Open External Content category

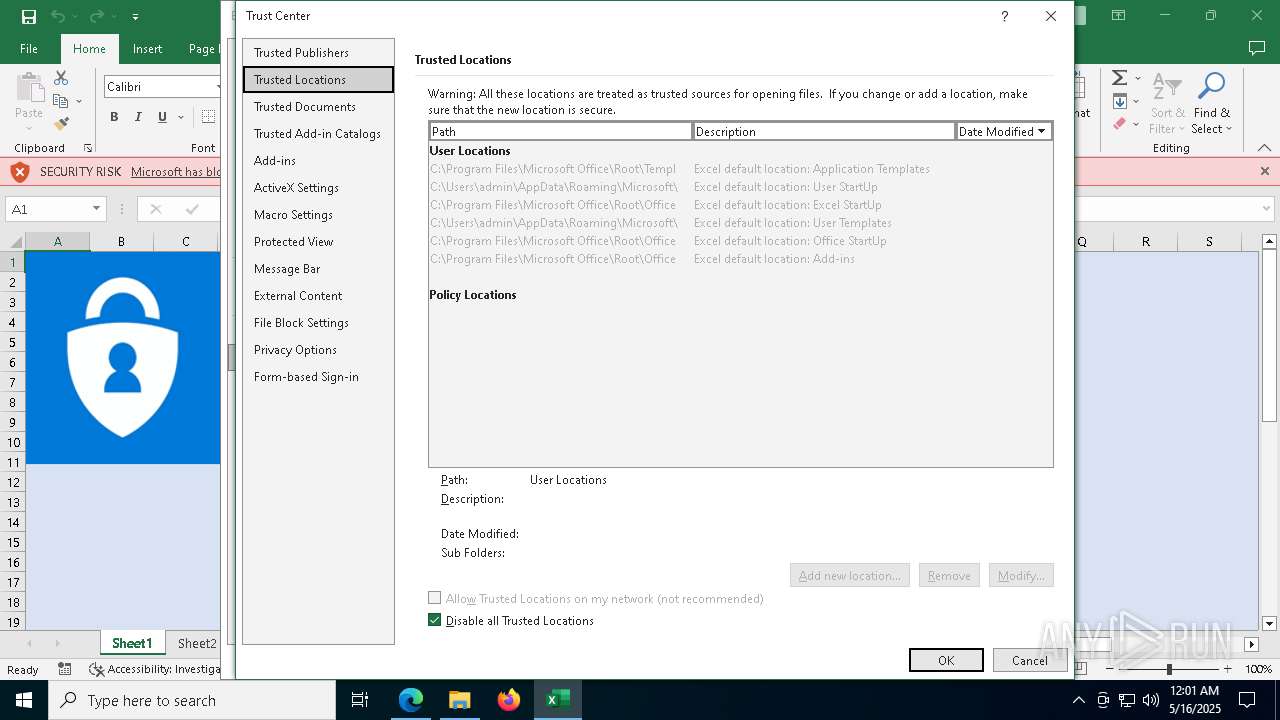(318, 296)
